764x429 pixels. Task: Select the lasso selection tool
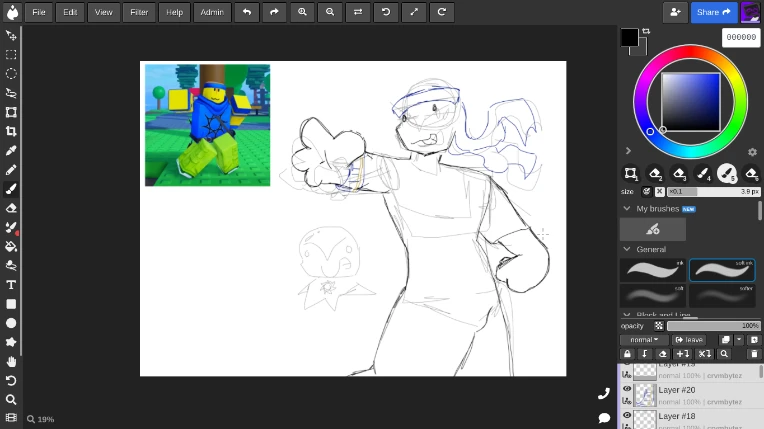click(11, 93)
